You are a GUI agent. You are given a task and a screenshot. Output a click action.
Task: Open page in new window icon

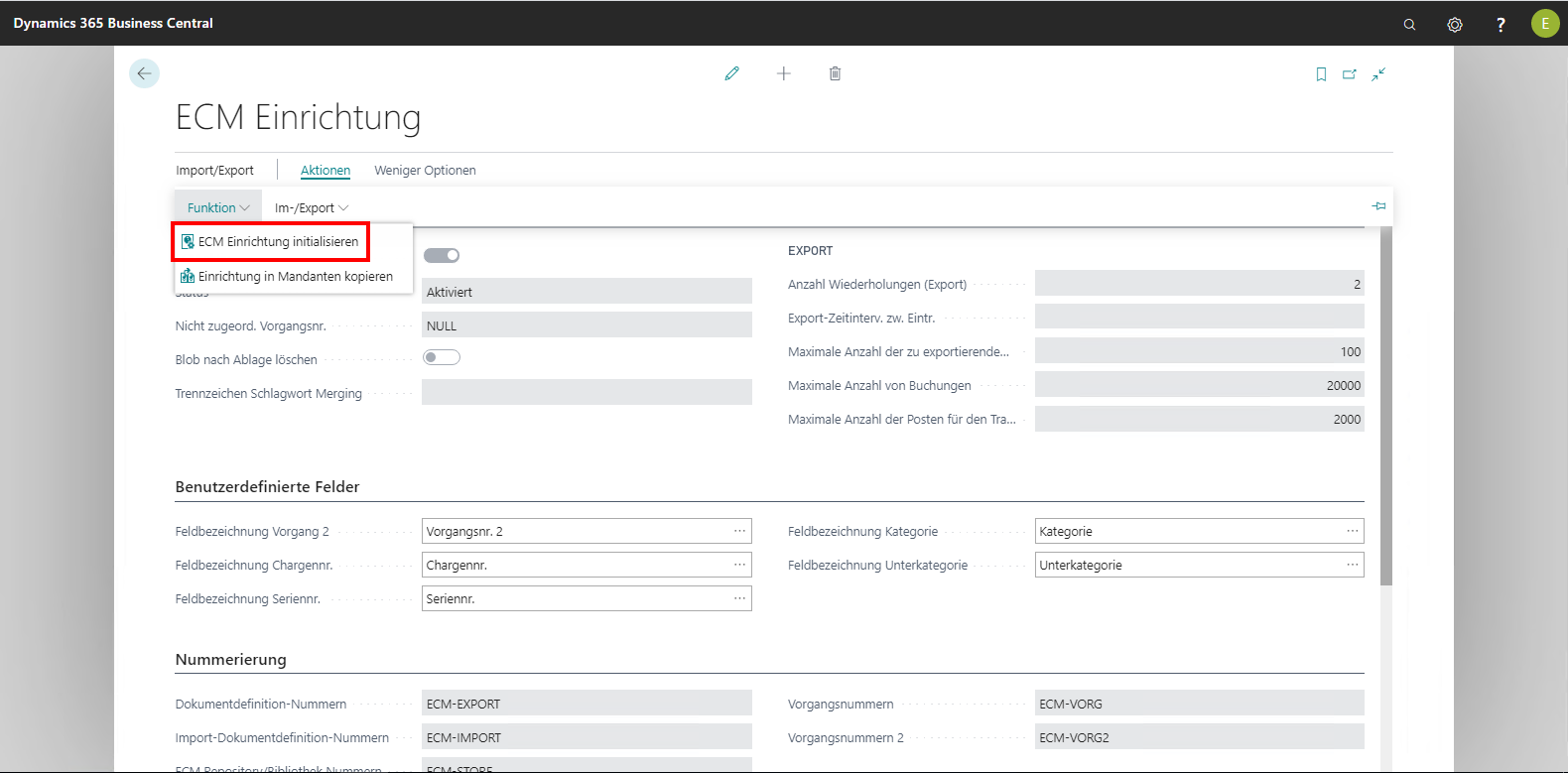click(x=1350, y=74)
